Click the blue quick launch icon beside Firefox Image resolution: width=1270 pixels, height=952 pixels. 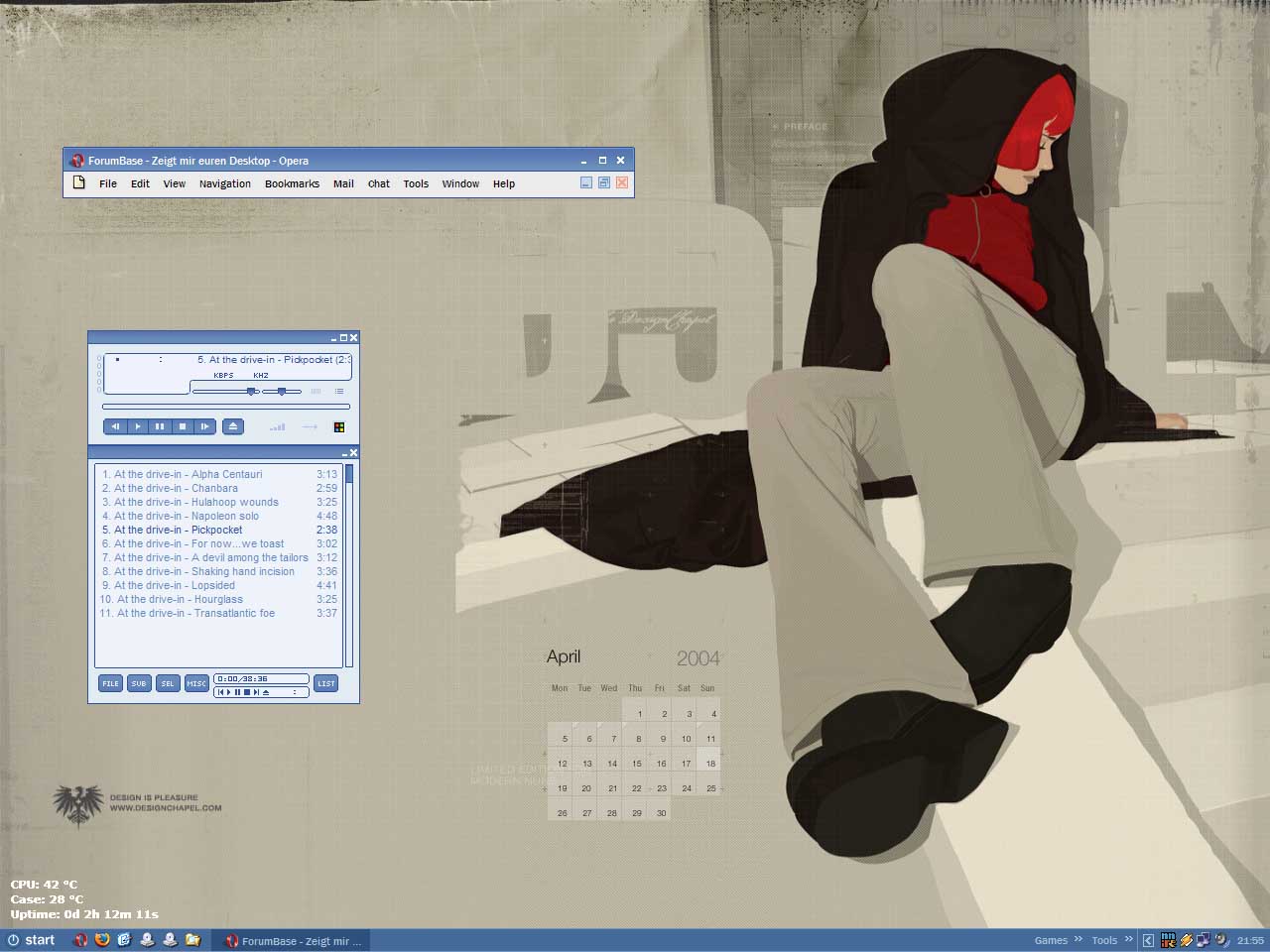click(x=124, y=940)
